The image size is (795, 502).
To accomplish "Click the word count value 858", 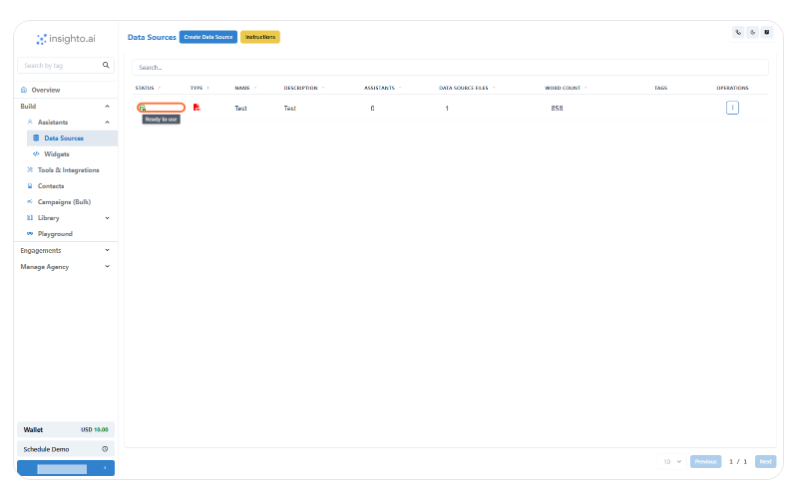I will [557, 108].
